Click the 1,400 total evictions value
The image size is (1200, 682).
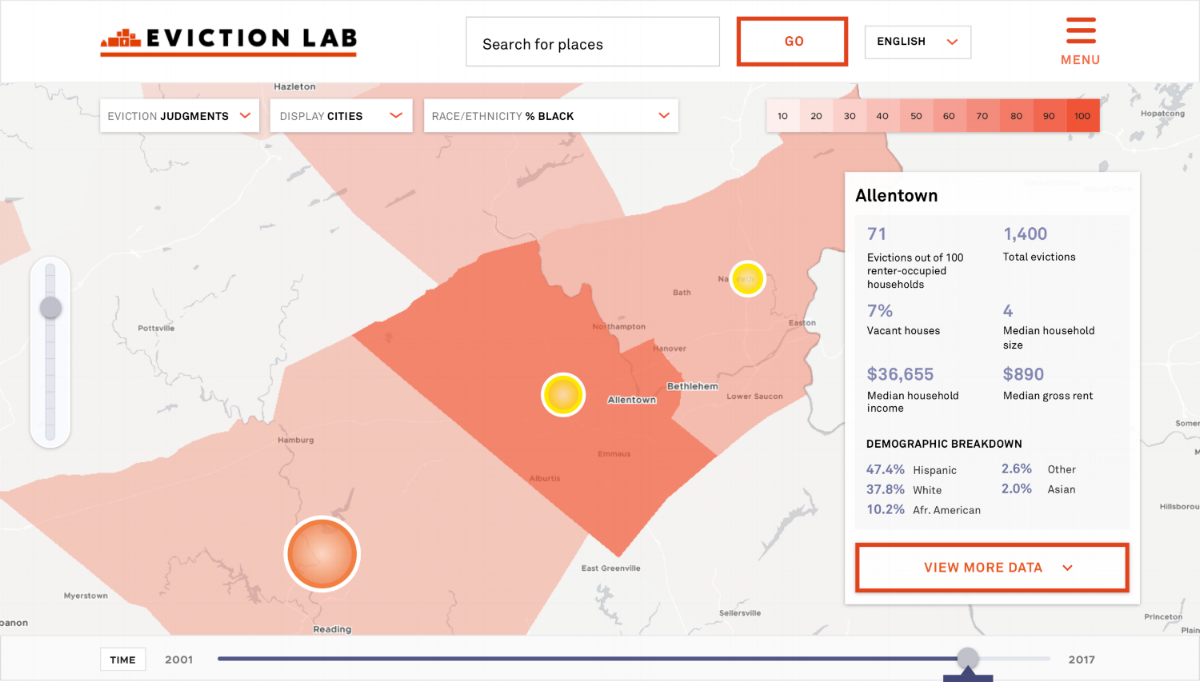point(1025,234)
